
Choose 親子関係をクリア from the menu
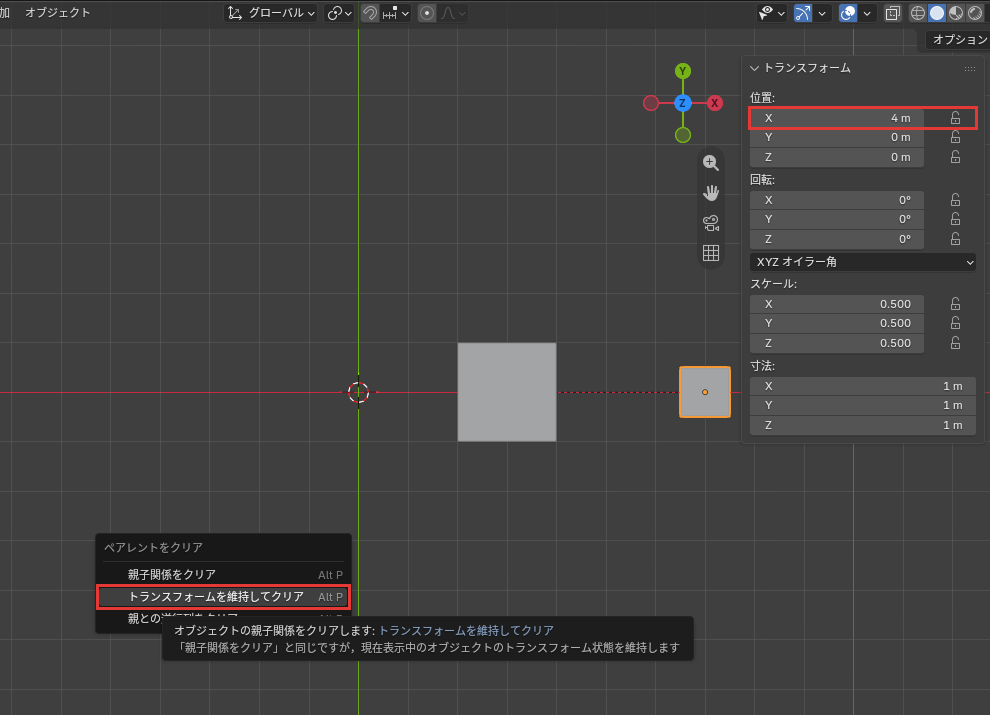224,575
